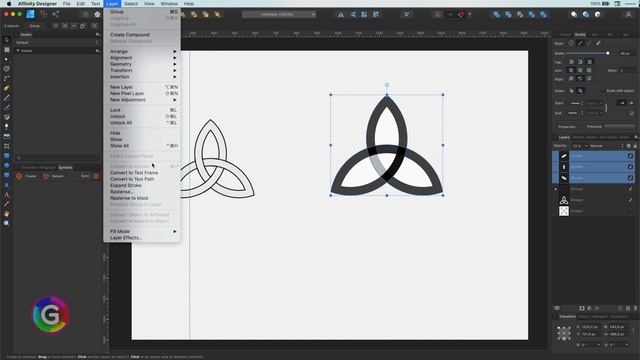This screenshot has width=640, height=360.
Task: Open stroke Properties button
Action: tap(568, 127)
